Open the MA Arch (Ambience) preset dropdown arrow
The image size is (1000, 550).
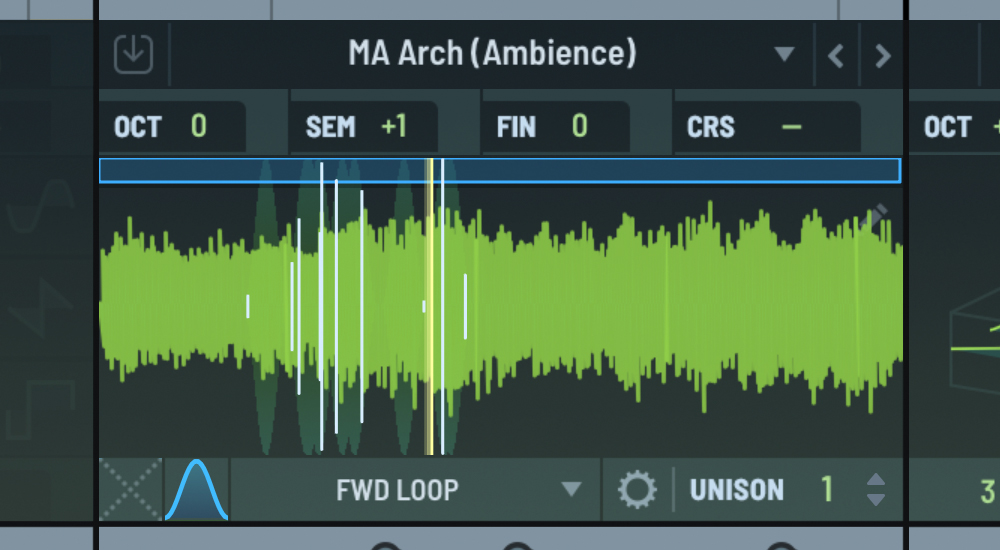(784, 54)
